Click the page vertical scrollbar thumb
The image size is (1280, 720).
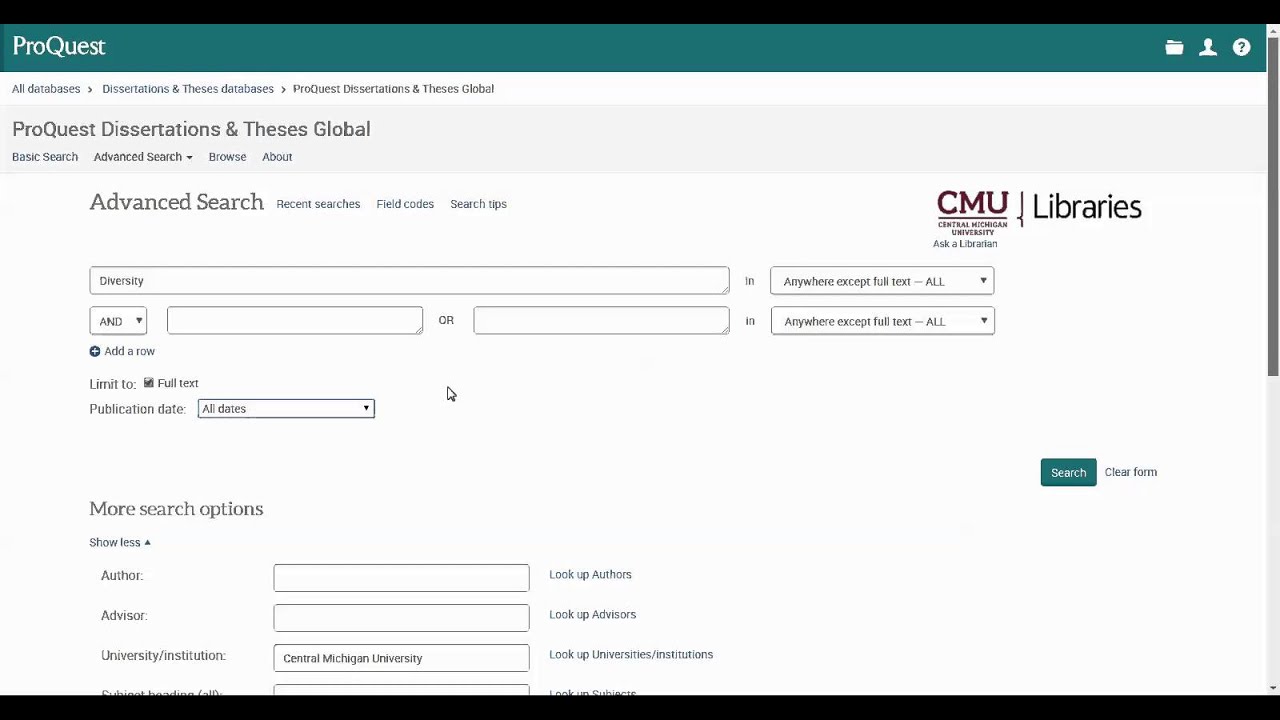[x=1273, y=206]
